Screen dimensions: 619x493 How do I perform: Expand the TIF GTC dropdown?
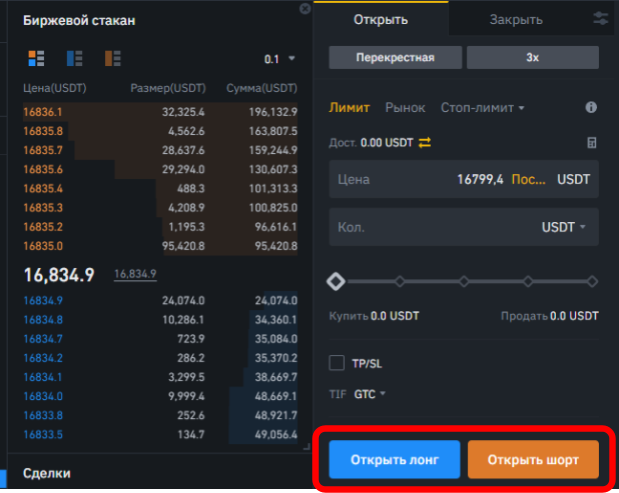pyautogui.click(x=370, y=394)
